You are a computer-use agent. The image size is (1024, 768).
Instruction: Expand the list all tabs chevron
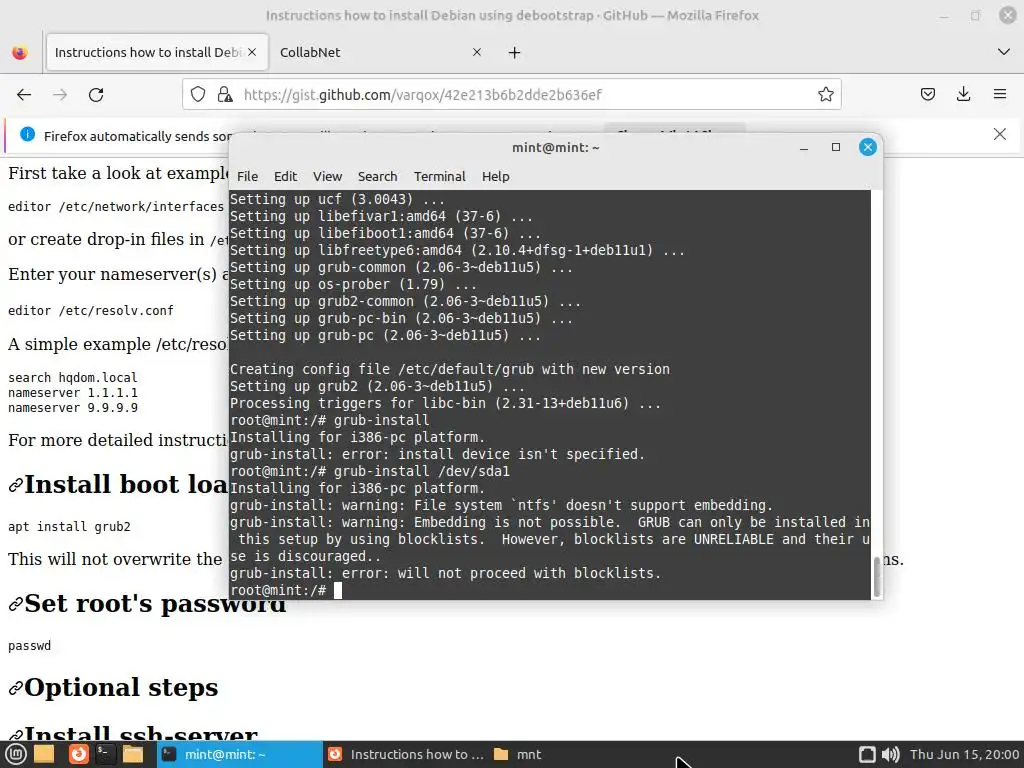pos(1004,52)
